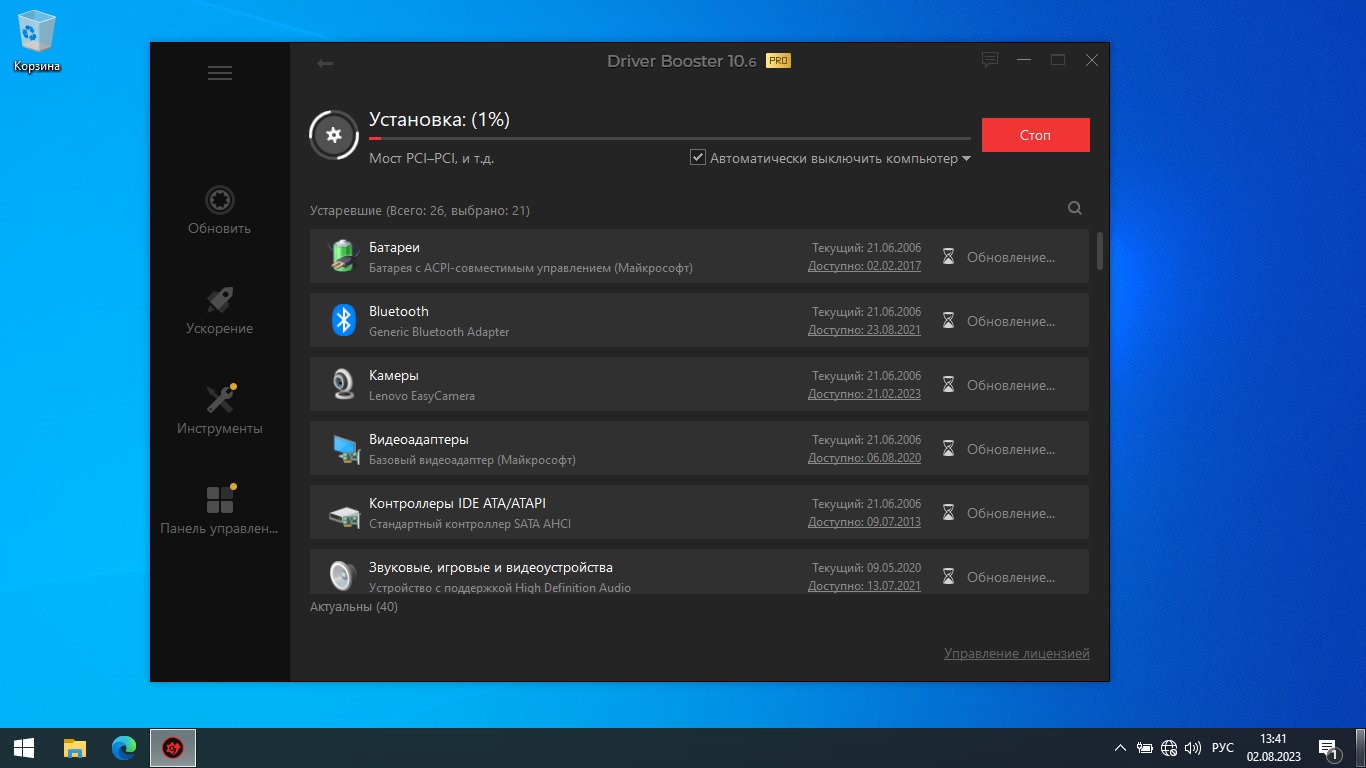Open the Recycle Bin on the desktop
Image resolution: width=1366 pixels, height=768 pixels.
click(37, 42)
